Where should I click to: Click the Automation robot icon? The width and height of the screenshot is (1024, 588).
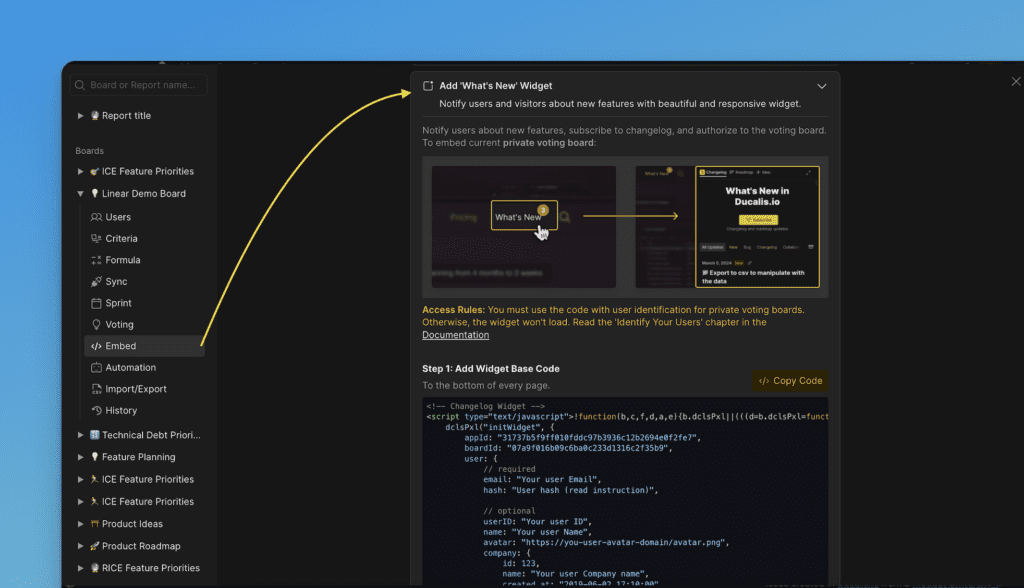tap(98, 367)
